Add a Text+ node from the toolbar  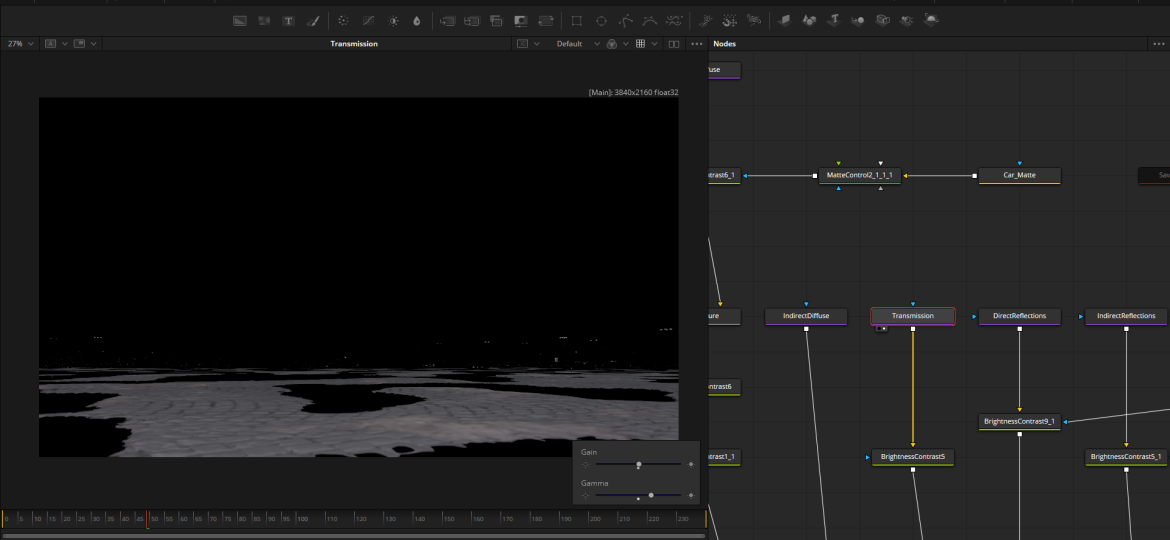pos(288,21)
